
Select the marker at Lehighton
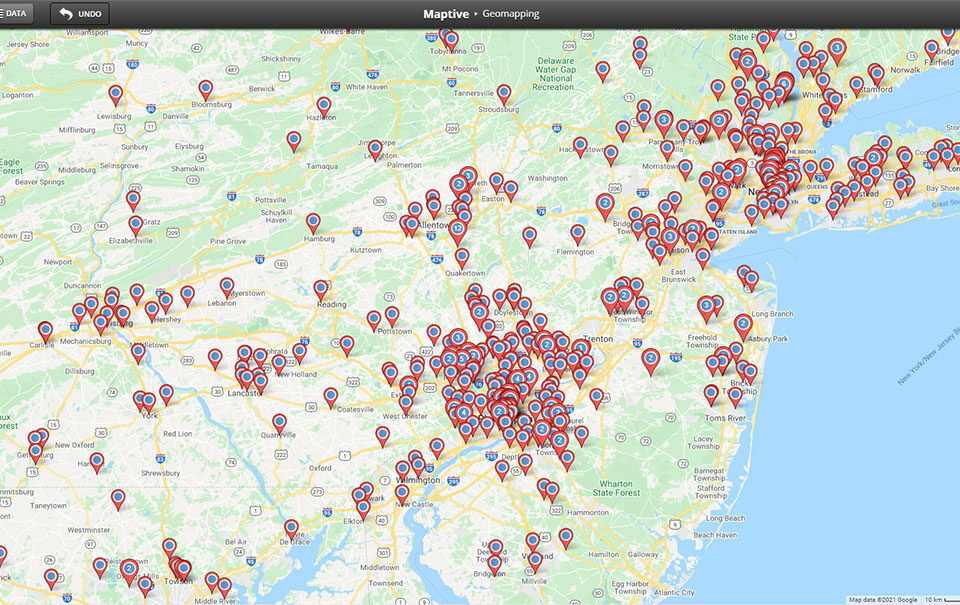click(x=375, y=149)
